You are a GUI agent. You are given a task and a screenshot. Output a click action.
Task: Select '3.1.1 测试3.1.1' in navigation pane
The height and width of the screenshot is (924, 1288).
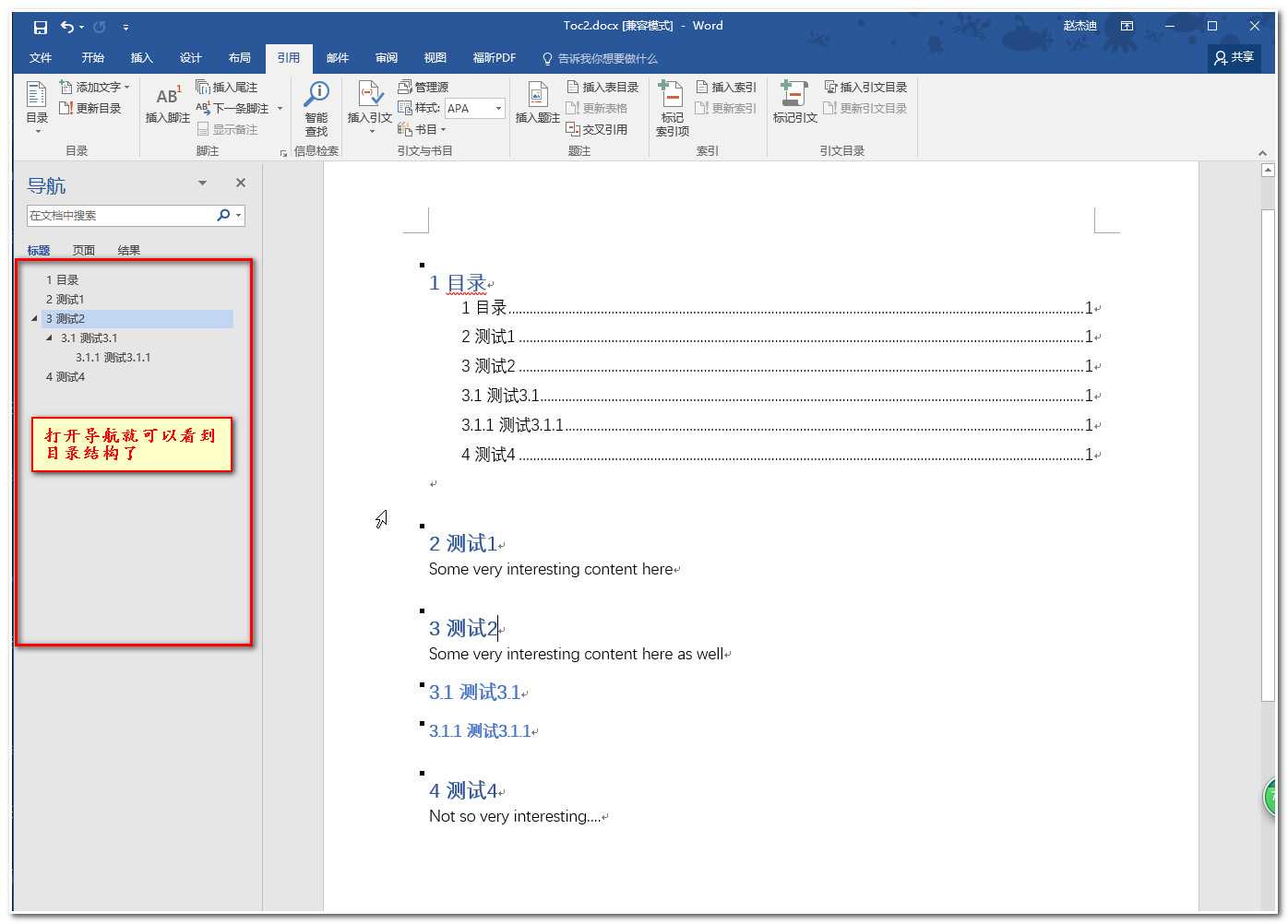coord(113,358)
